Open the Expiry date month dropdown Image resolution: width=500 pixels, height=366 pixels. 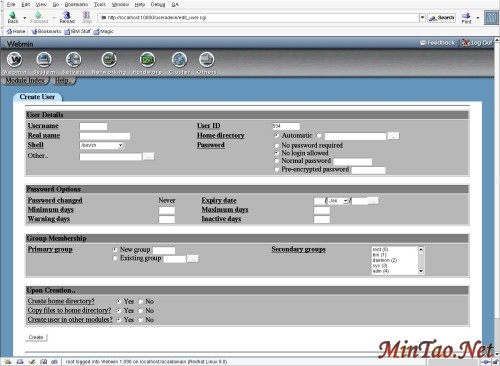click(338, 201)
